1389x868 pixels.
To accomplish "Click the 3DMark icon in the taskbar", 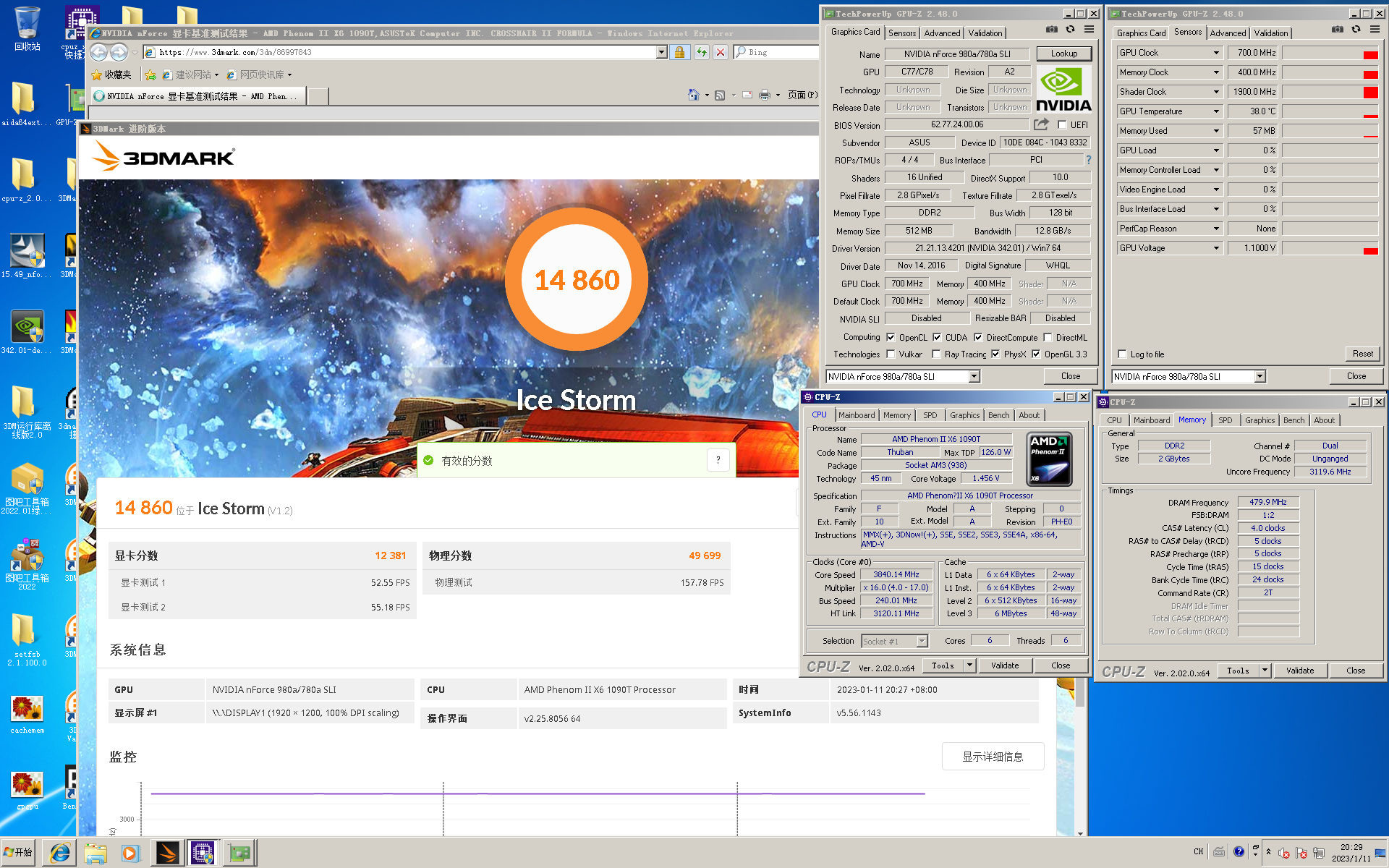I will point(167,854).
